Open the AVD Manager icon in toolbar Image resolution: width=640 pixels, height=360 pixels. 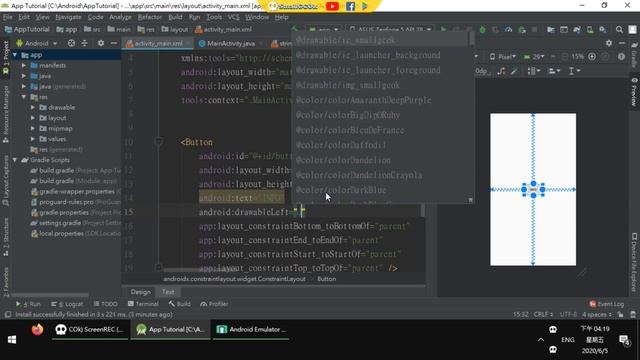(x=590, y=29)
